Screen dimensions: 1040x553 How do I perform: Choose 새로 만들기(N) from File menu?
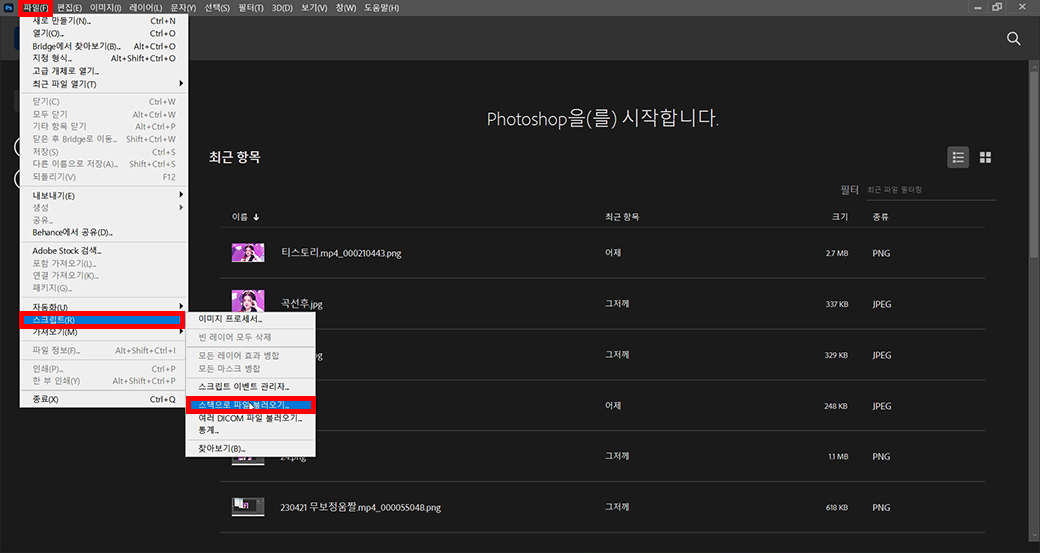[104, 21]
